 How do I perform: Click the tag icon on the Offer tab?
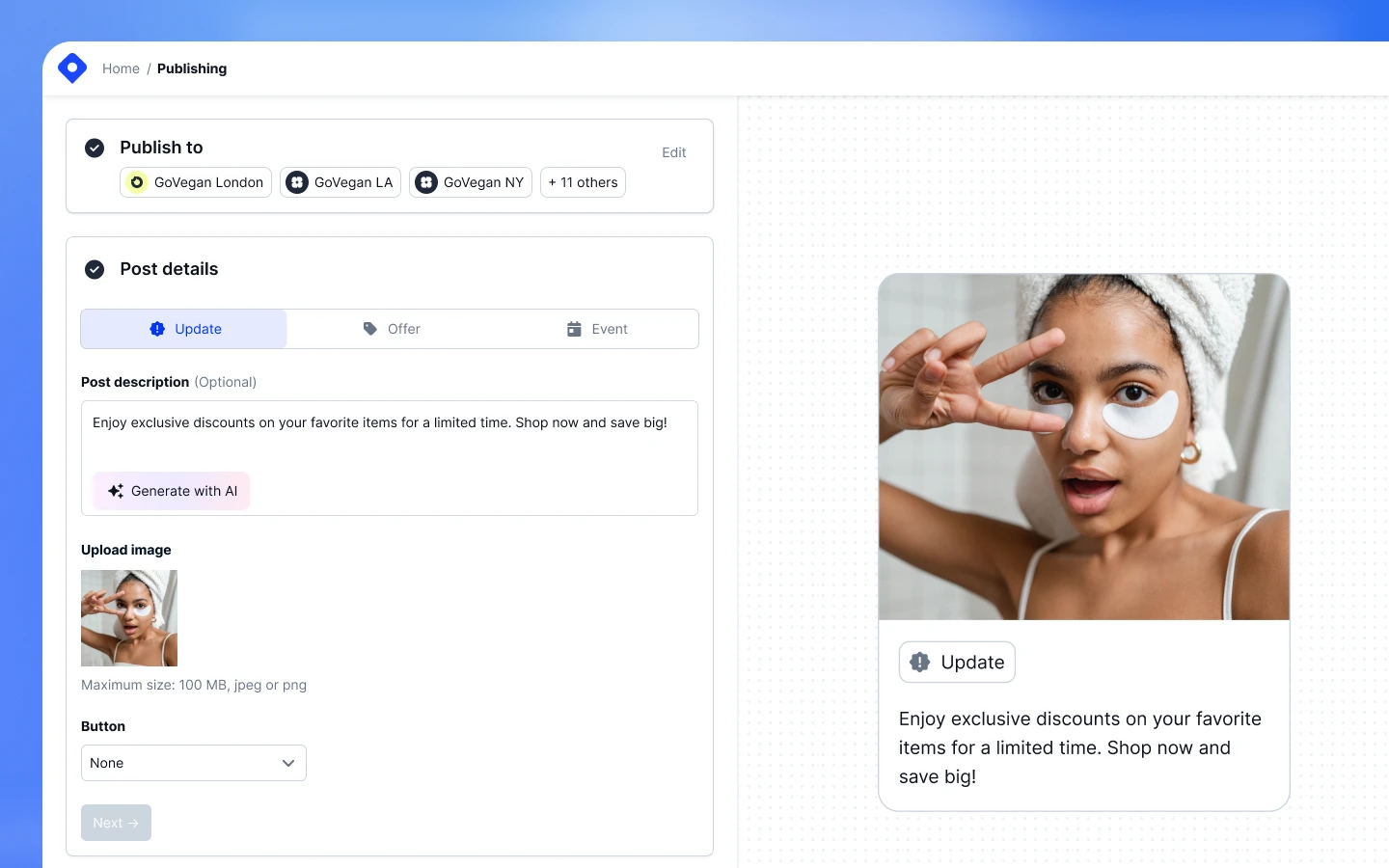click(370, 329)
